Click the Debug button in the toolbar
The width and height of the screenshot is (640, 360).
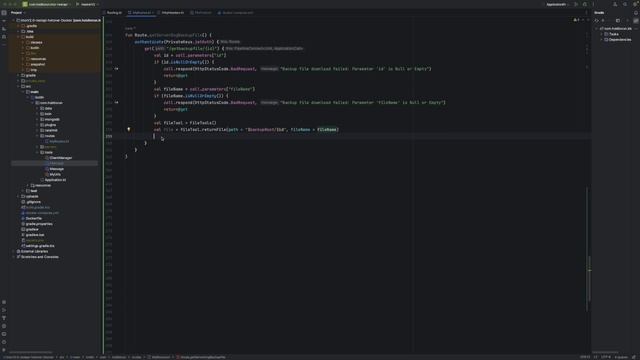[585, 4]
